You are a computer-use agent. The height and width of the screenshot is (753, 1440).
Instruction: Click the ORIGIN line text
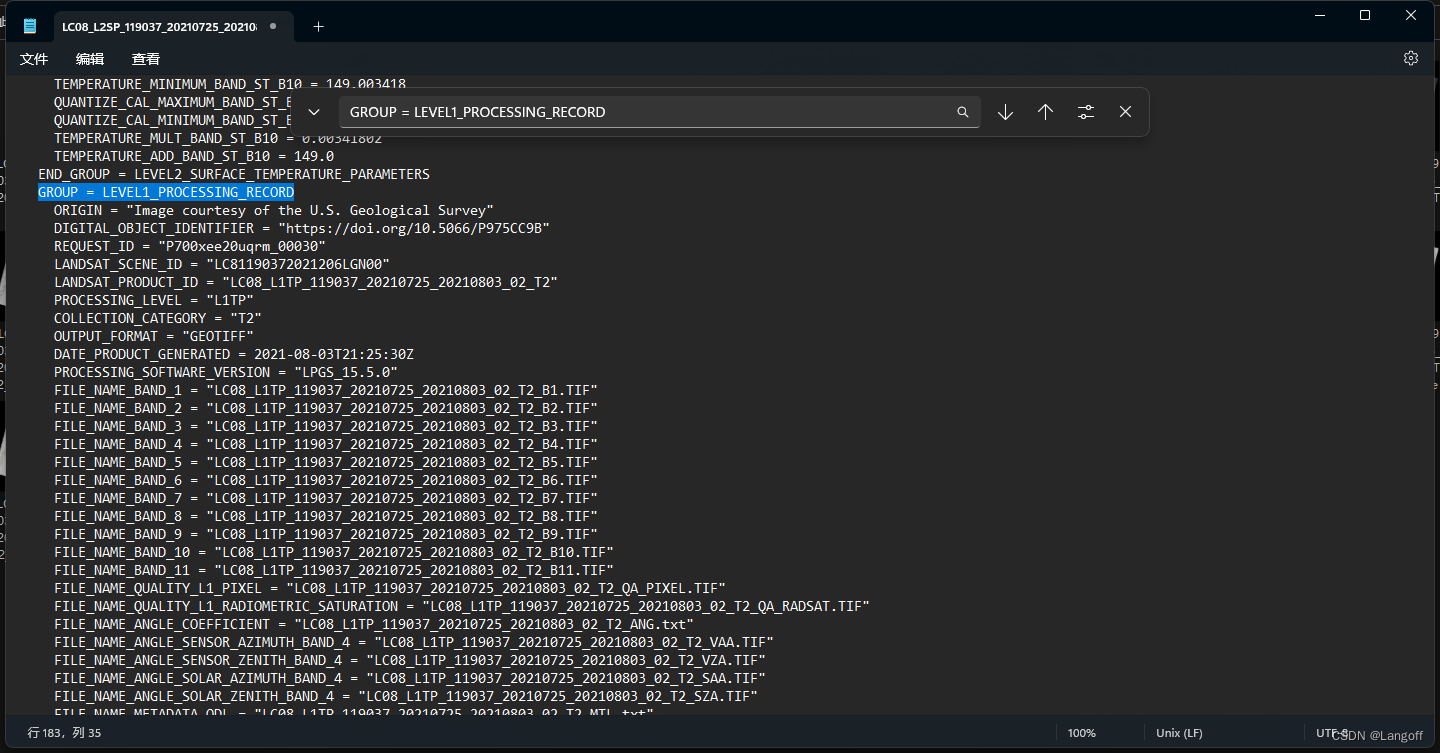pos(274,210)
